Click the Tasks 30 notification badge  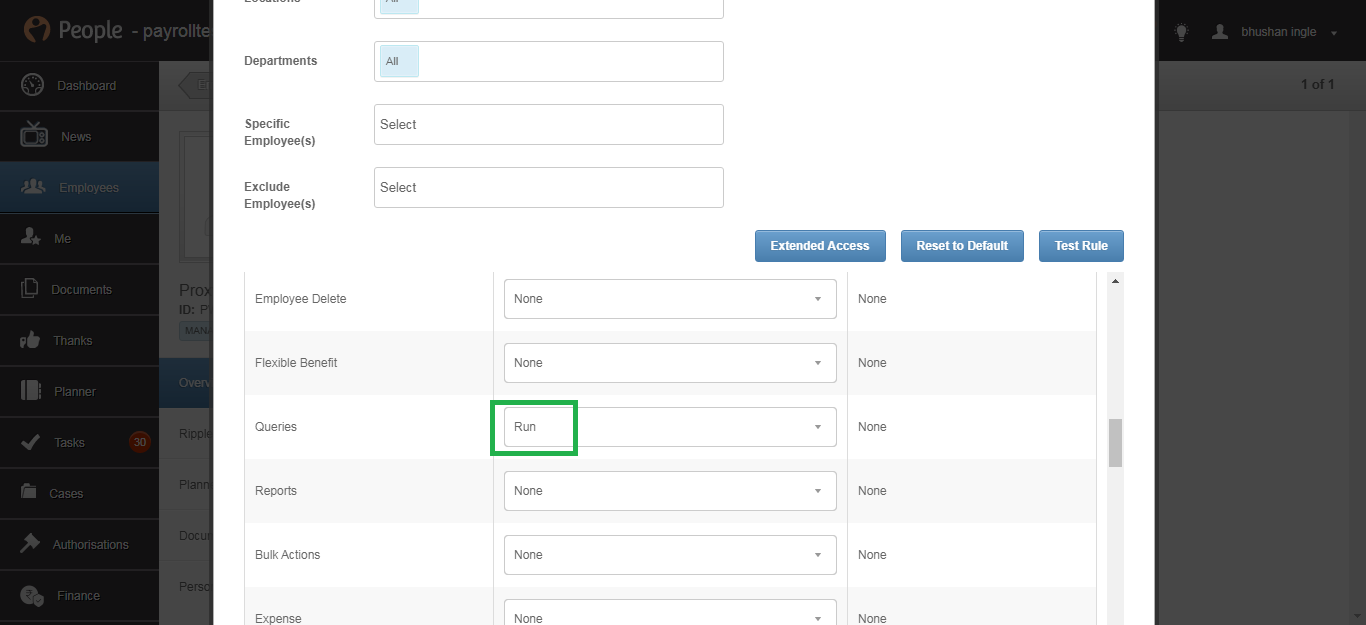[140, 442]
